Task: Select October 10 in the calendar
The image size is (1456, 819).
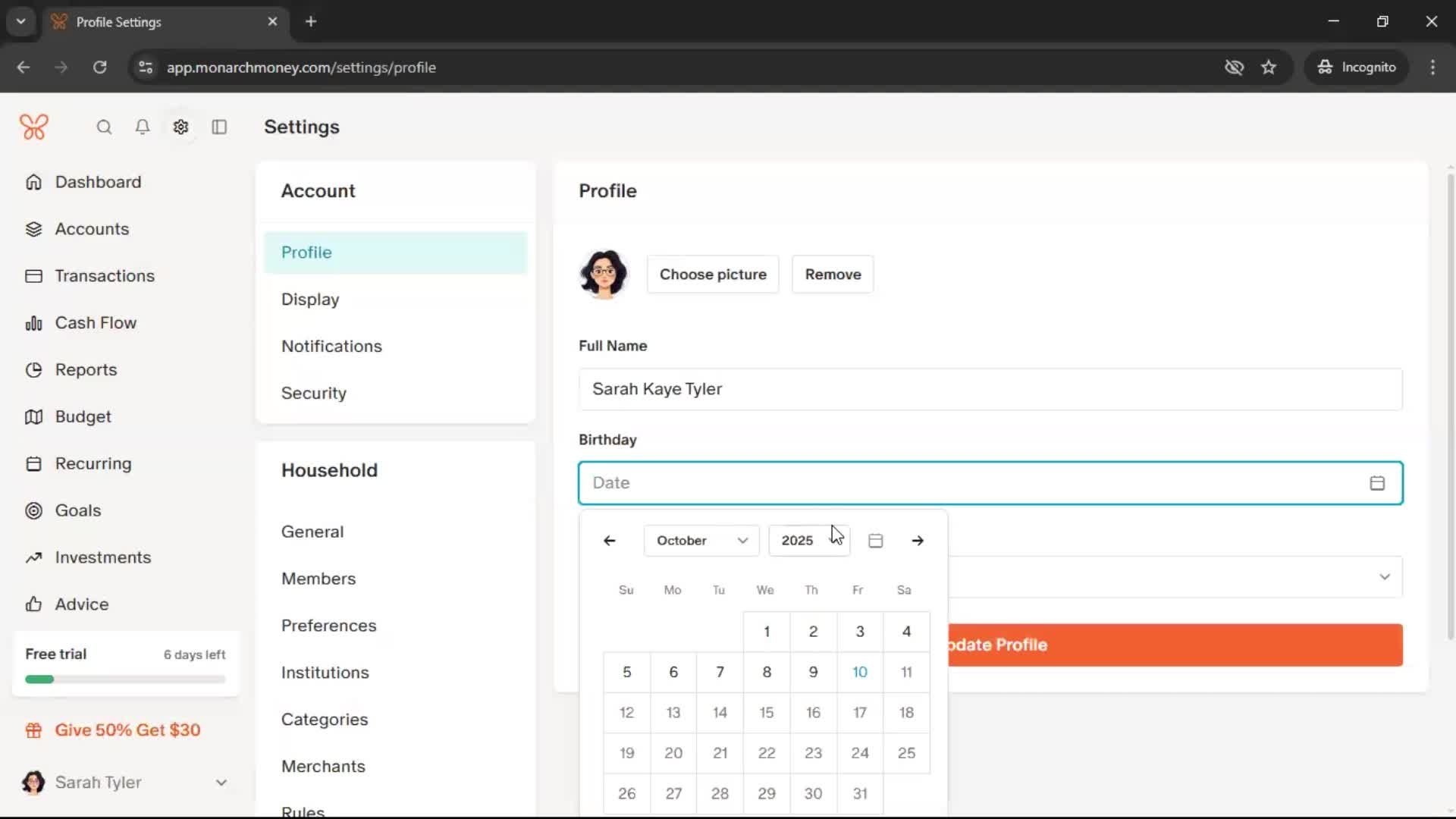Action: [859, 672]
